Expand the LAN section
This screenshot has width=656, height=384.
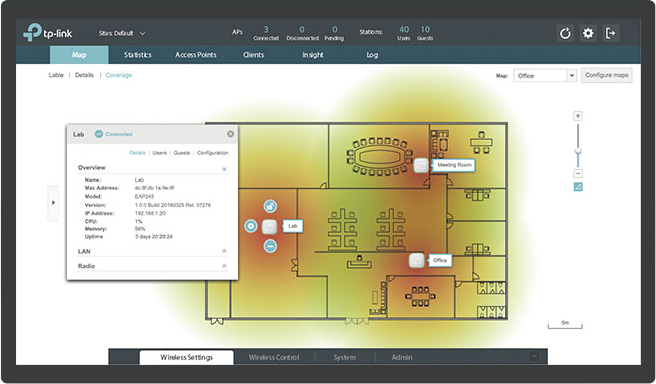[153, 251]
